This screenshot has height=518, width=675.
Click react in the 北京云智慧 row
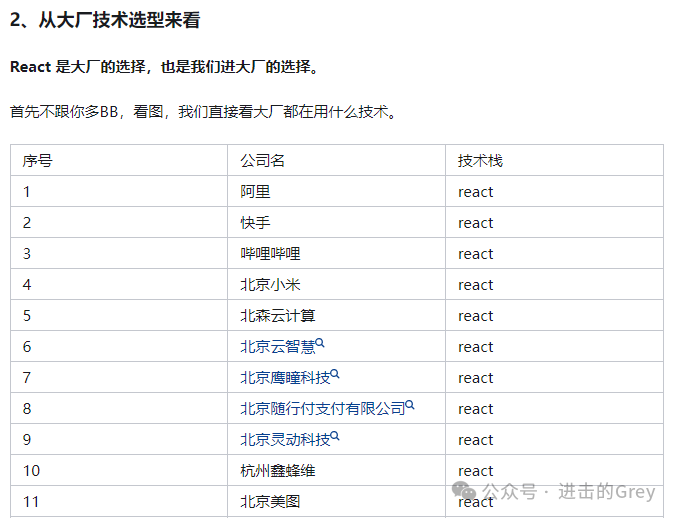(x=476, y=347)
